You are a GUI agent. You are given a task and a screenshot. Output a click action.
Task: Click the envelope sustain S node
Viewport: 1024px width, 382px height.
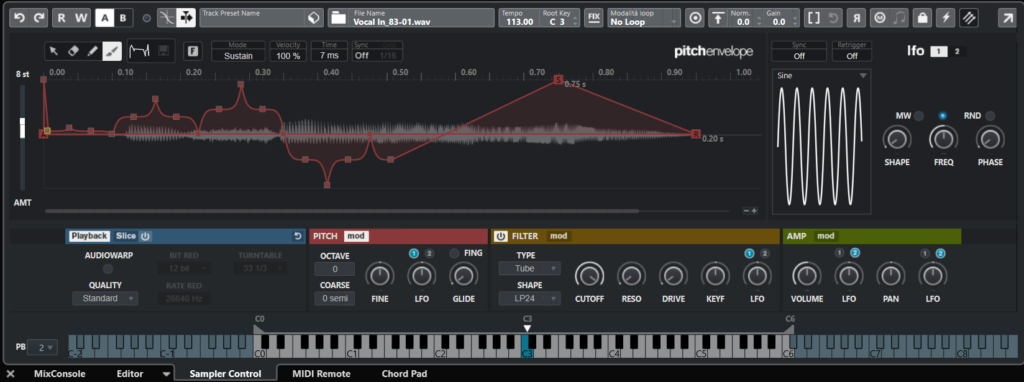click(558, 80)
